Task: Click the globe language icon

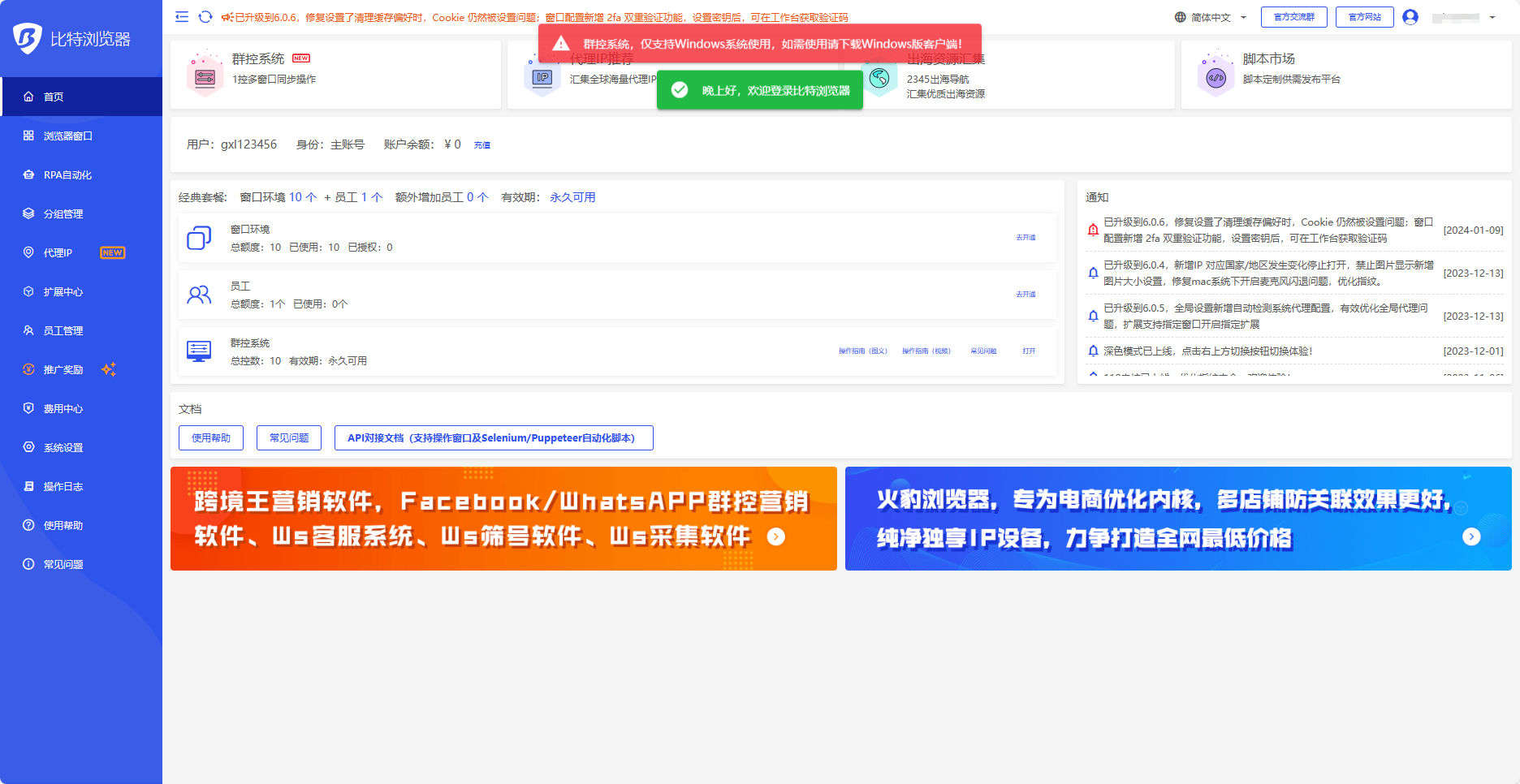Action: point(1180,17)
